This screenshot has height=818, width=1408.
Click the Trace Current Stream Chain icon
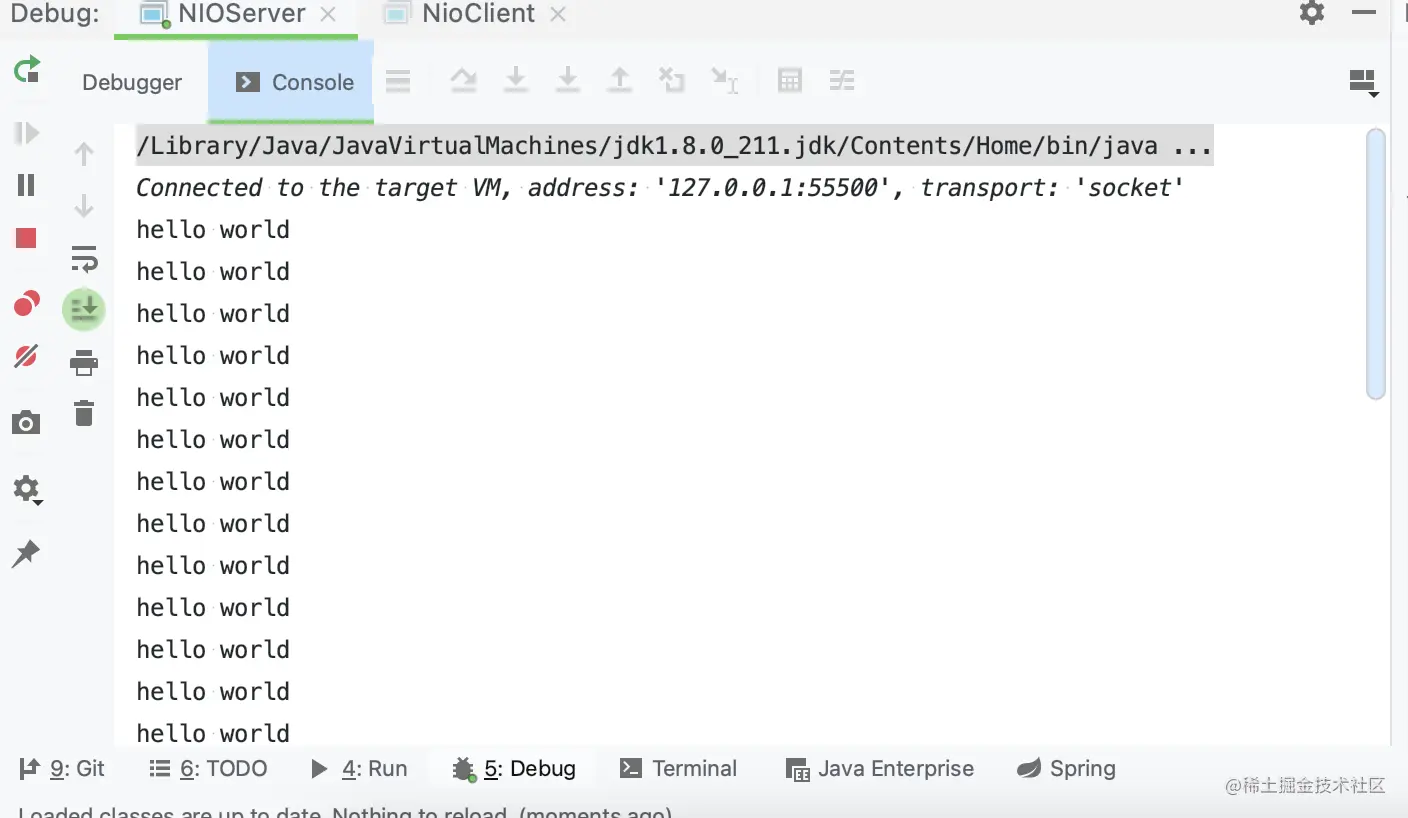[842, 80]
